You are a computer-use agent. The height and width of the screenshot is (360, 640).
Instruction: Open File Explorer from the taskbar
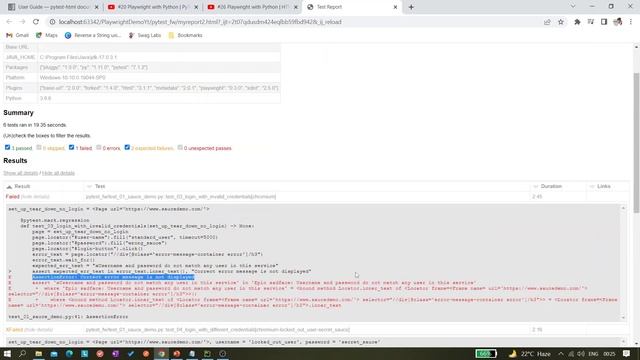coord(38,353)
